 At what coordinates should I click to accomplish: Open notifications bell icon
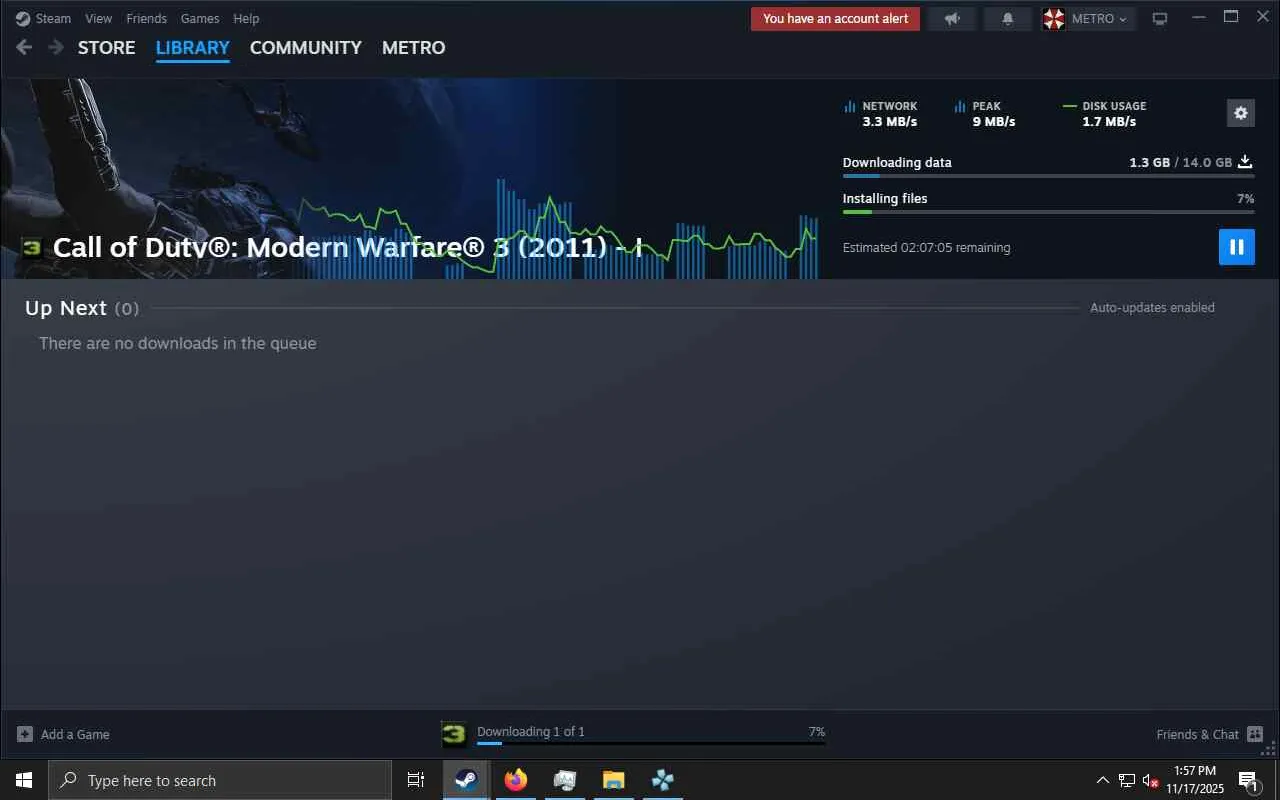pyautogui.click(x=1008, y=18)
